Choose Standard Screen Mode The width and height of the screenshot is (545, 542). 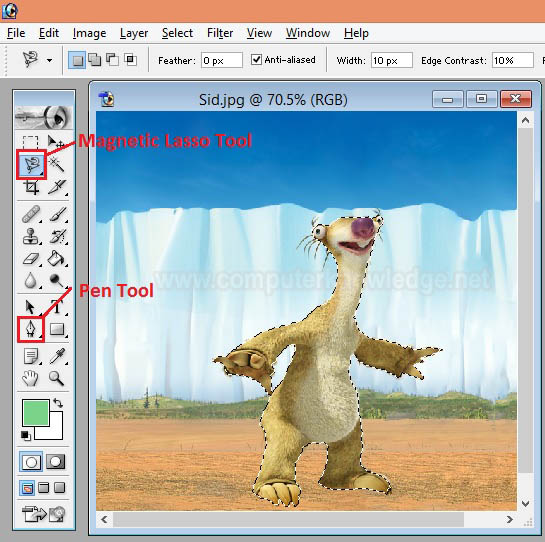click(27, 488)
